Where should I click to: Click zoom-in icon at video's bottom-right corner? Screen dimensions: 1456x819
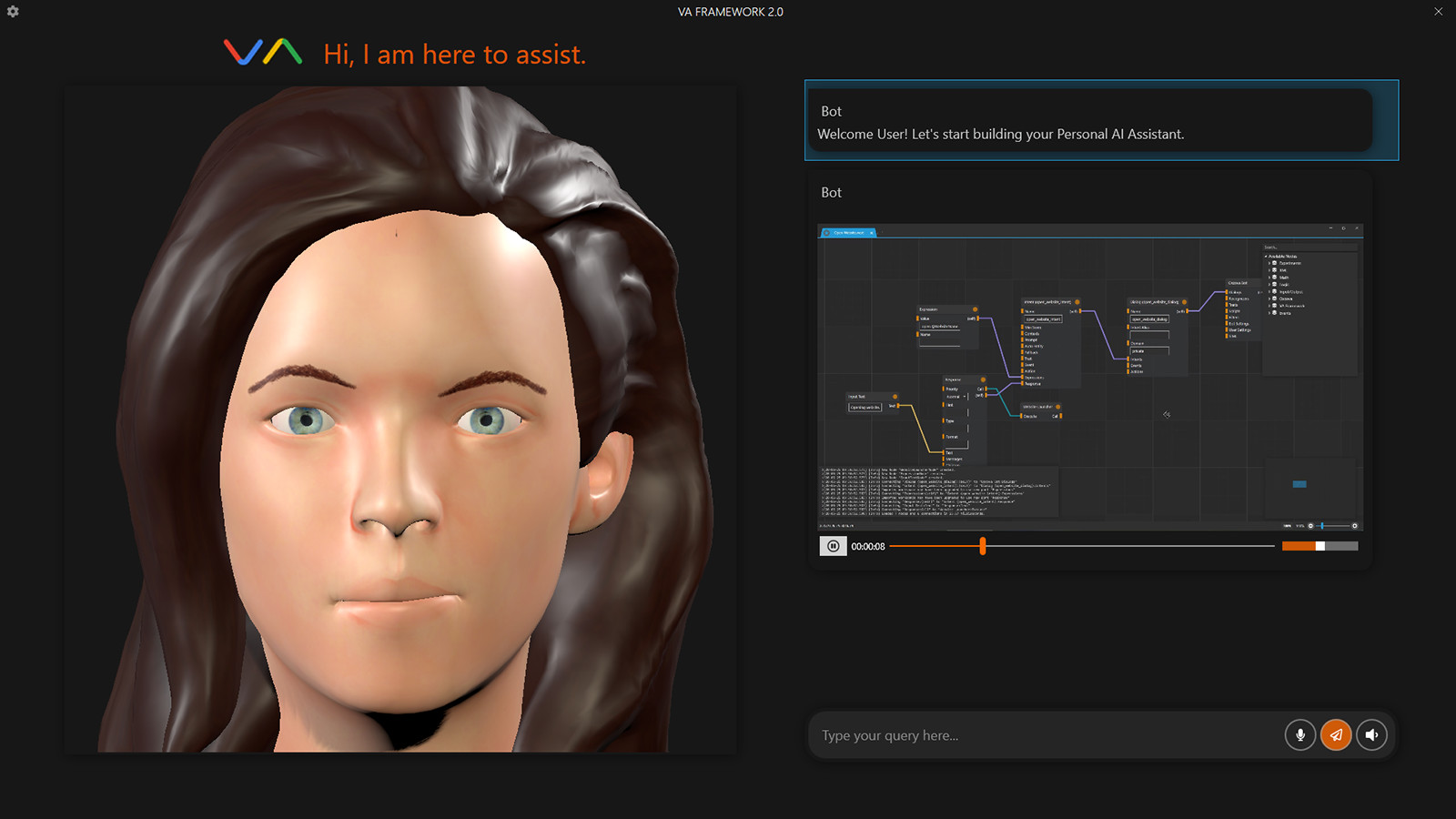pyautogui.click(x=1354, y=526)
